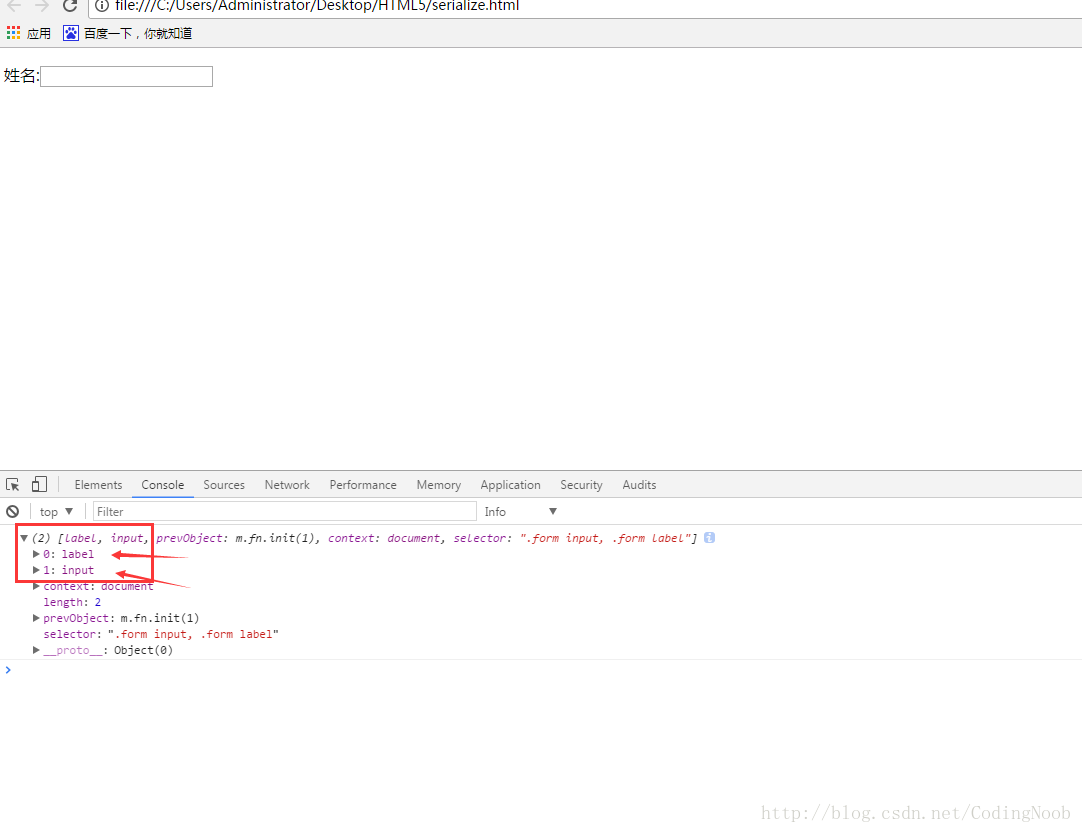
Task: Clear the console with the clear icon
Action: click(12, 511)
